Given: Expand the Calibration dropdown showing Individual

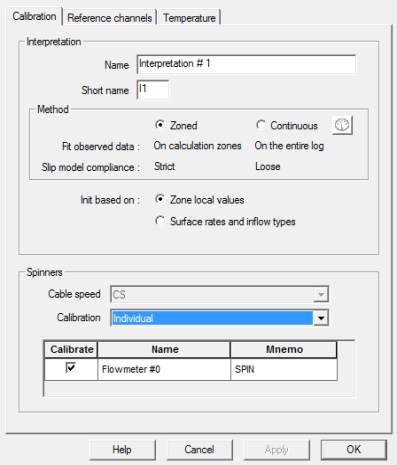Looking at the screenshot, I should (321, 318).
